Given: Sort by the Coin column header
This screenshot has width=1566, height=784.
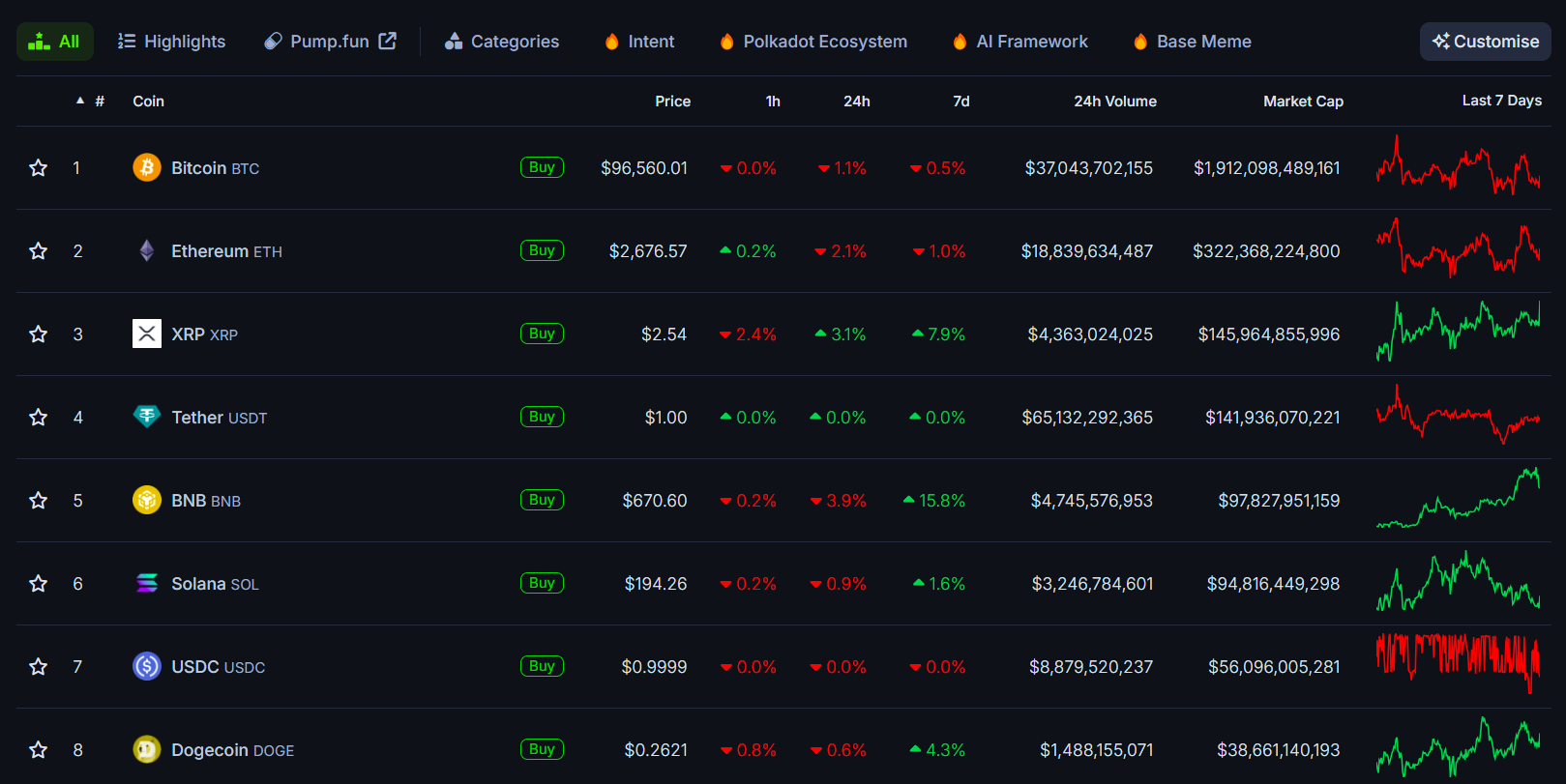Looking at the screenshot, I should [148, 101].
